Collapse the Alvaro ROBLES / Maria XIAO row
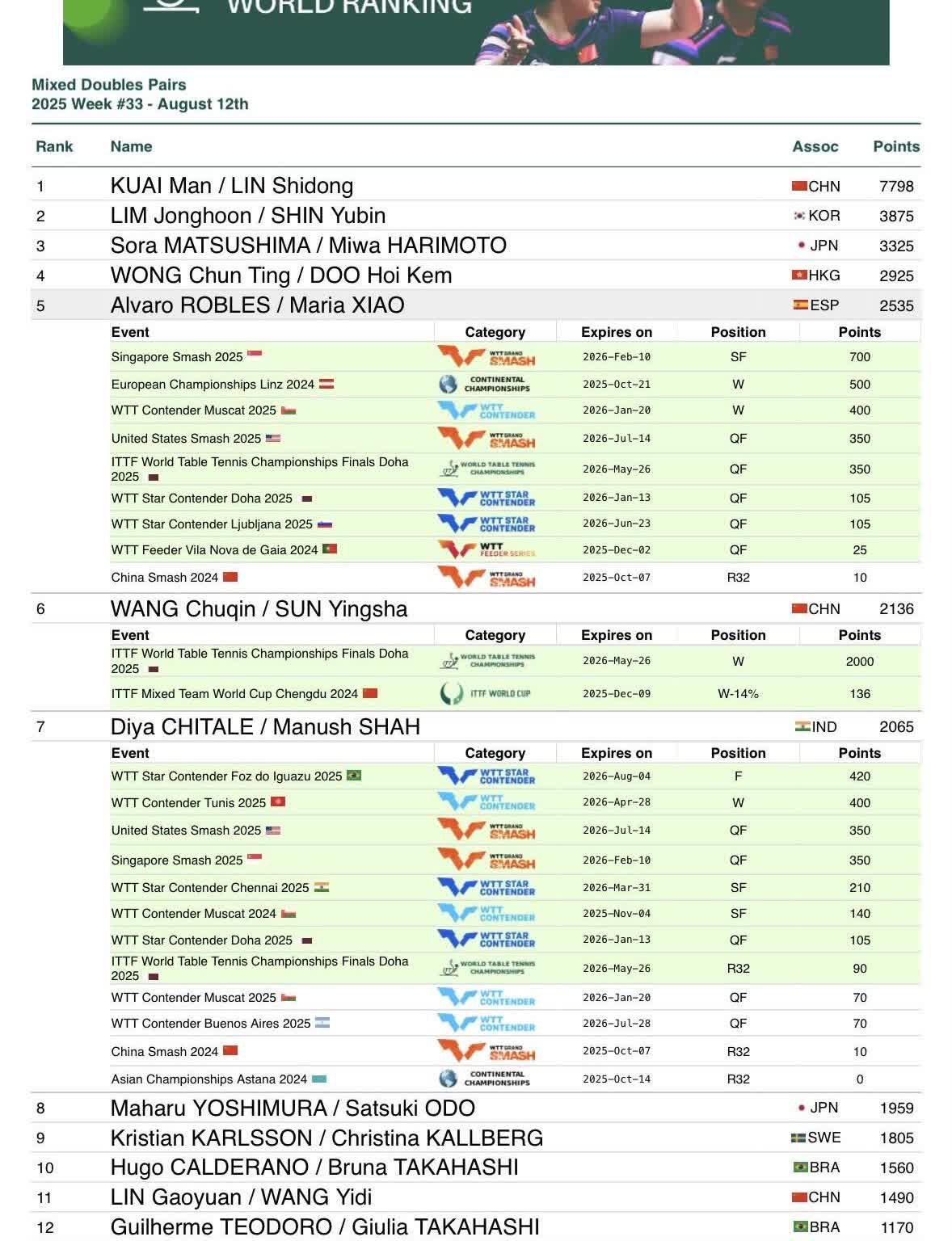This screenshot has width=952, height=1241. pyautogui.click(x=475, y=305)
